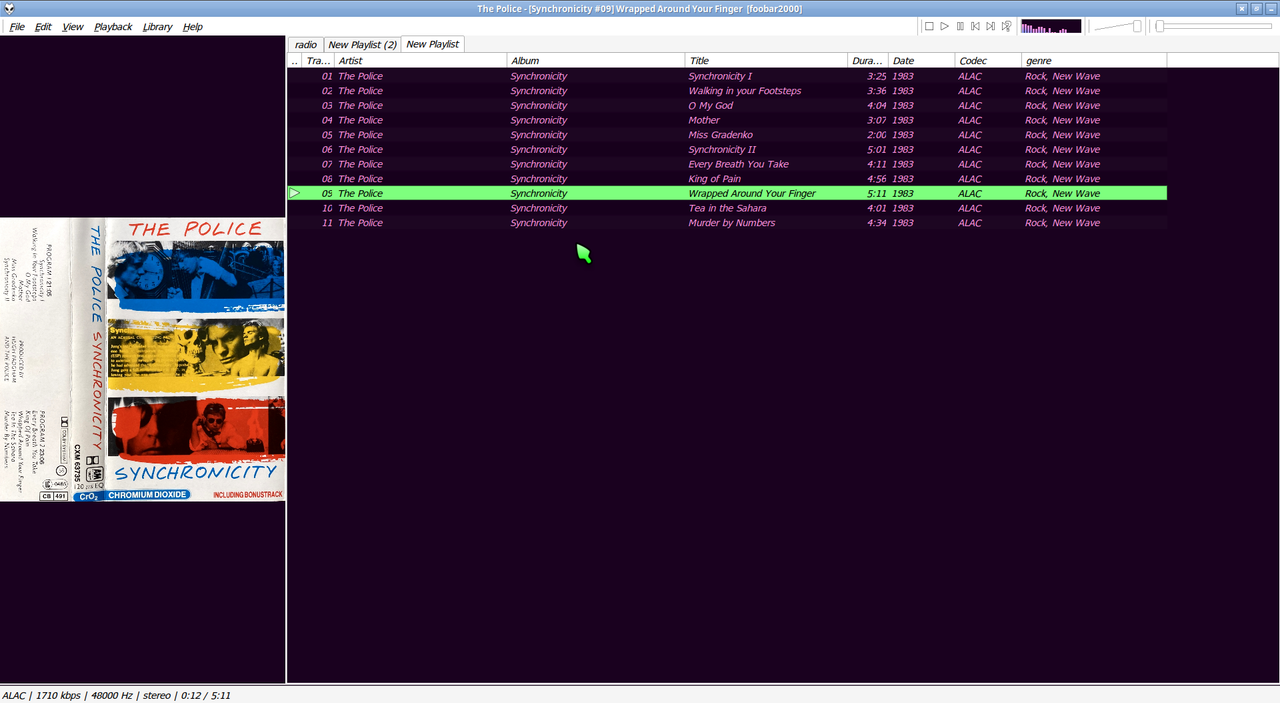
Task: Play a random track
Action: [x=1006, y=26]
